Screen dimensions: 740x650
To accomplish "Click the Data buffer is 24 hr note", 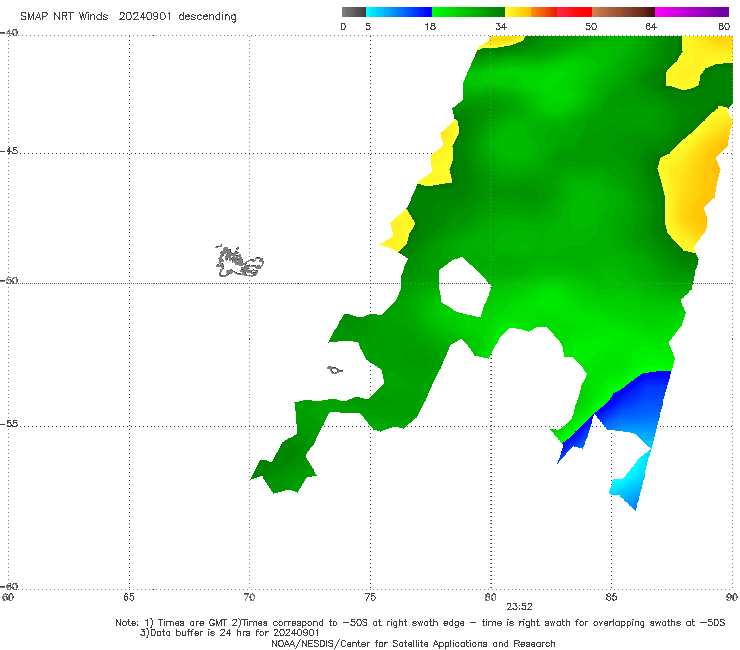I will click(229, 633).
